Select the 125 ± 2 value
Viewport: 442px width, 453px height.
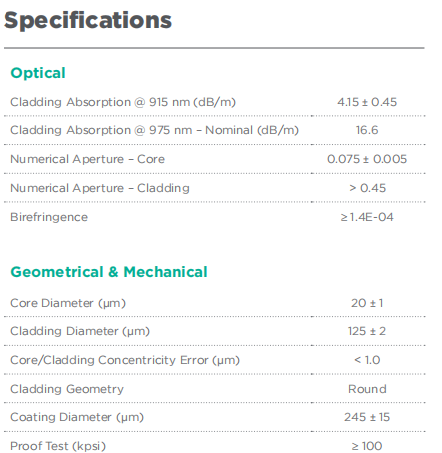[x=367, y=331]
